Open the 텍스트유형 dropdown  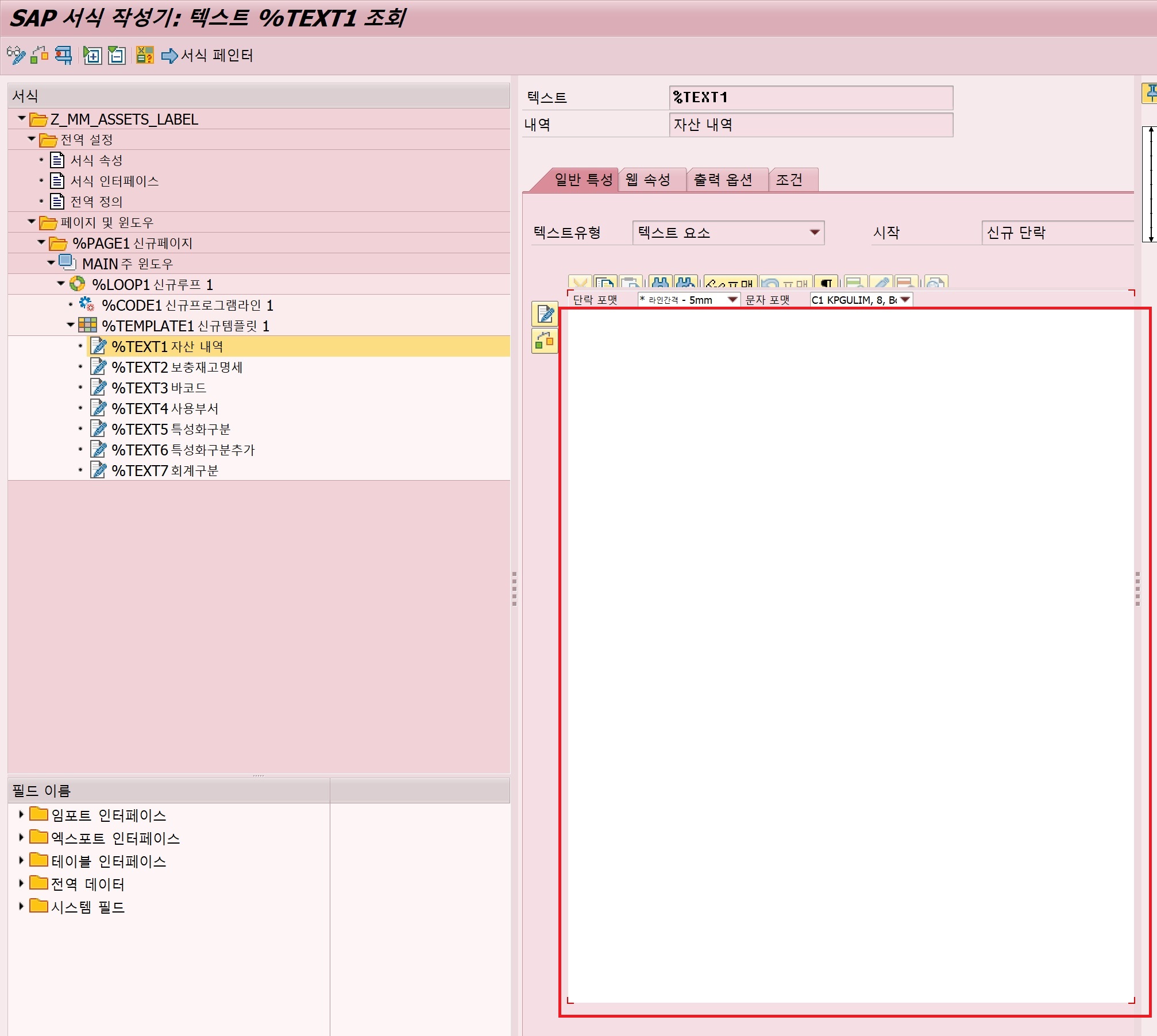tap(814, 233)
